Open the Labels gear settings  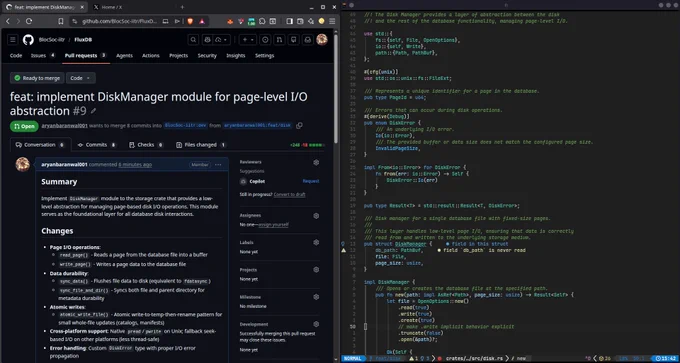click(x=316, y=242)
